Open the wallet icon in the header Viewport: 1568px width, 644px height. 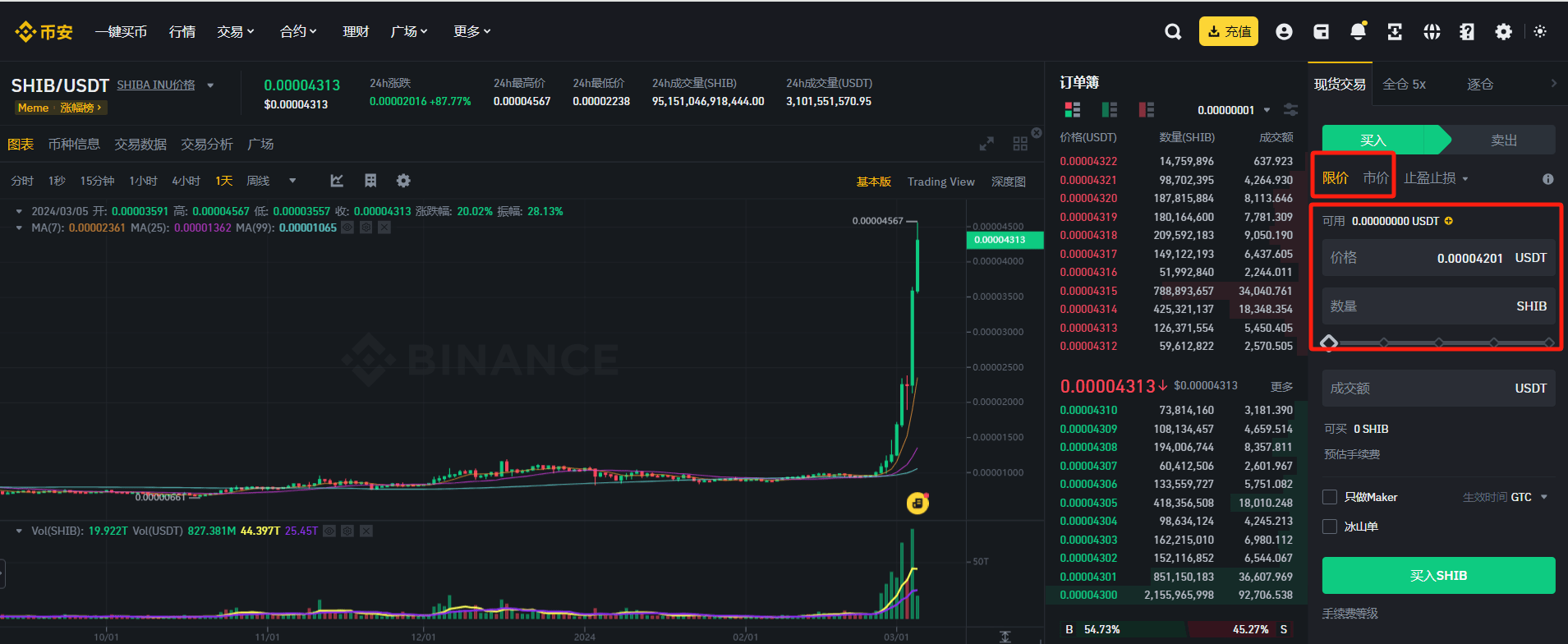[1321, 31]
